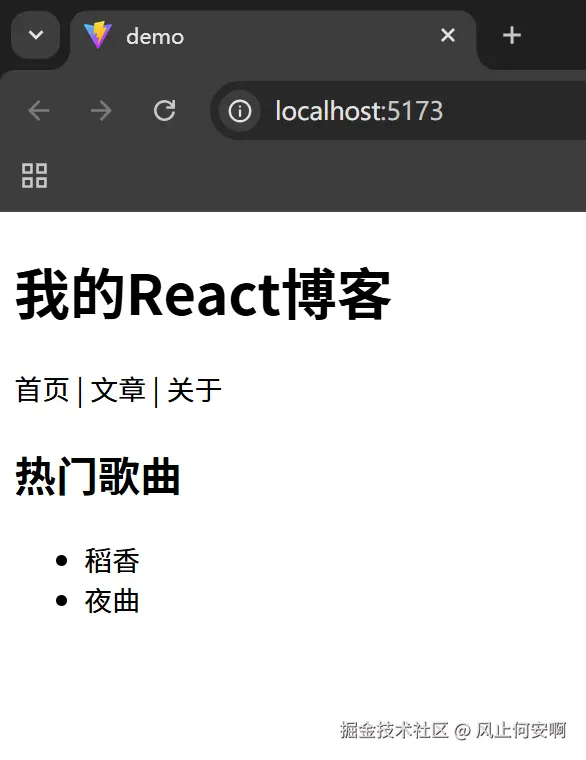Select the 夜曲 list item

coord(112,601)
